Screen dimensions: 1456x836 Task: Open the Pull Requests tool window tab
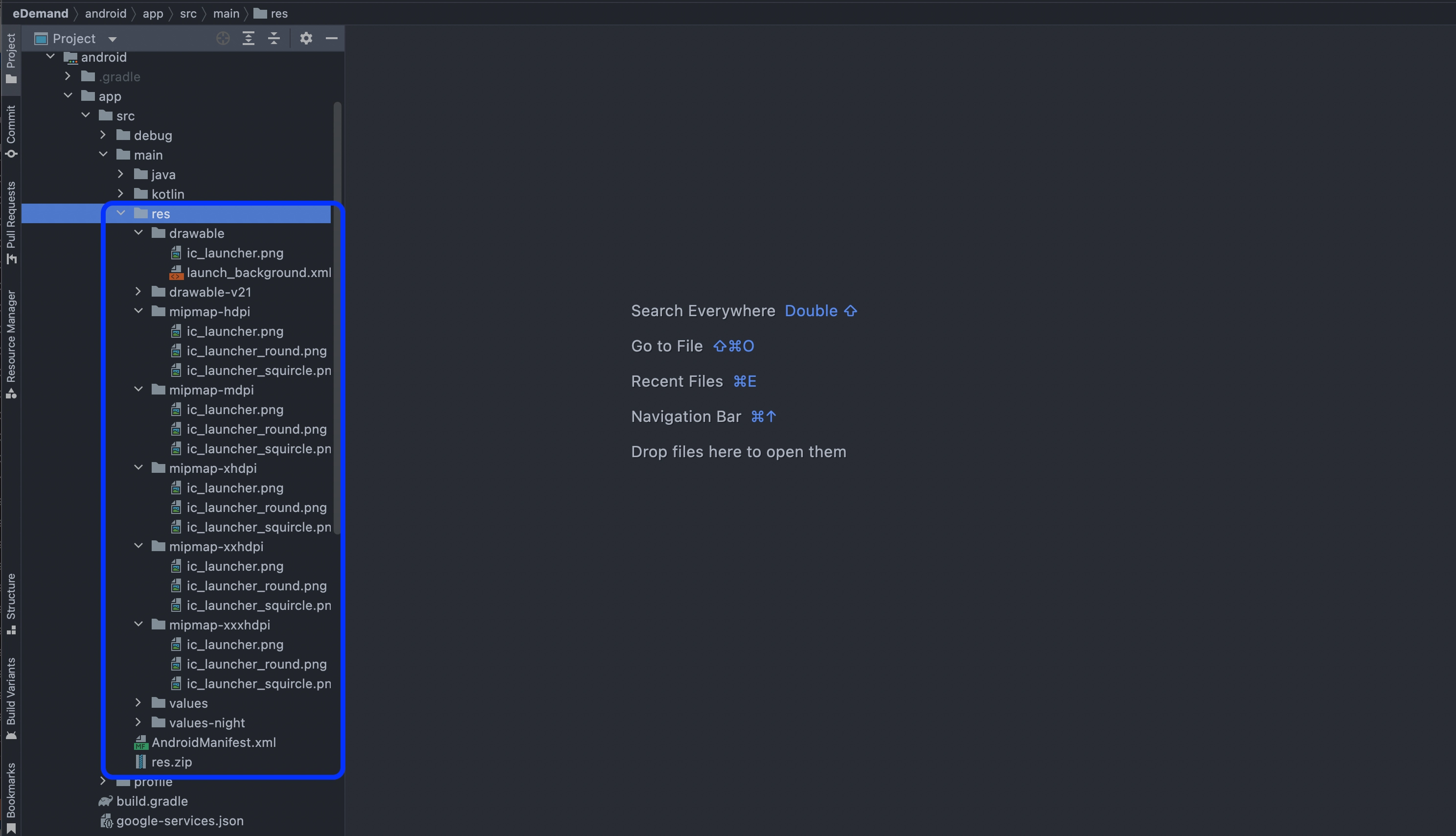[x=11, y=223]
